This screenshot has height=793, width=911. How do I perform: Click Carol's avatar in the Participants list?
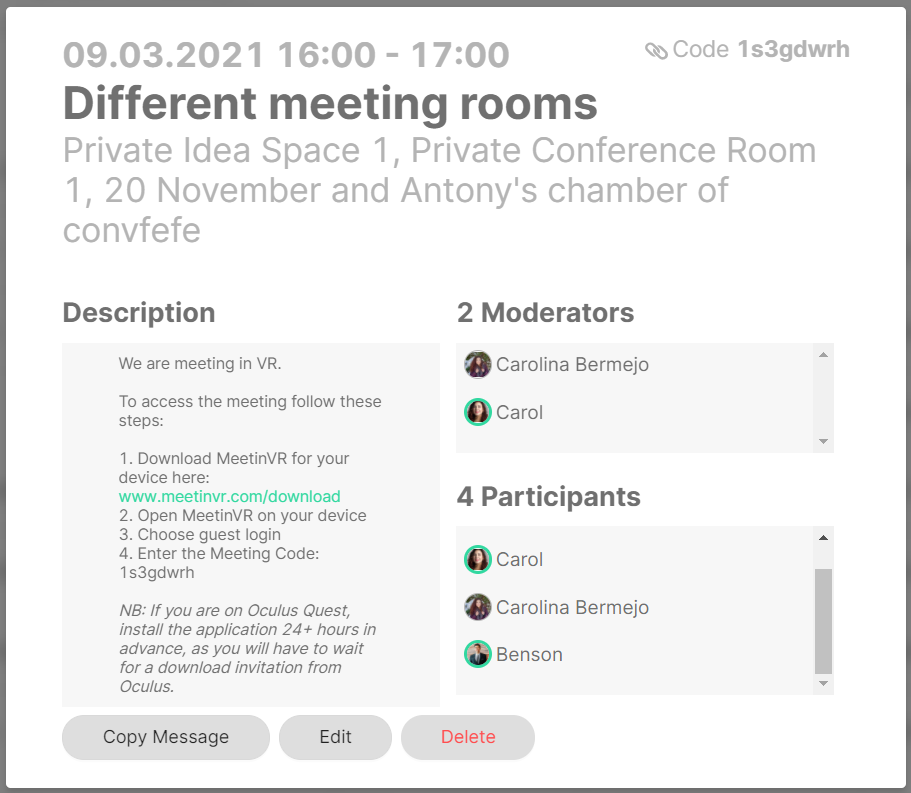478,559
